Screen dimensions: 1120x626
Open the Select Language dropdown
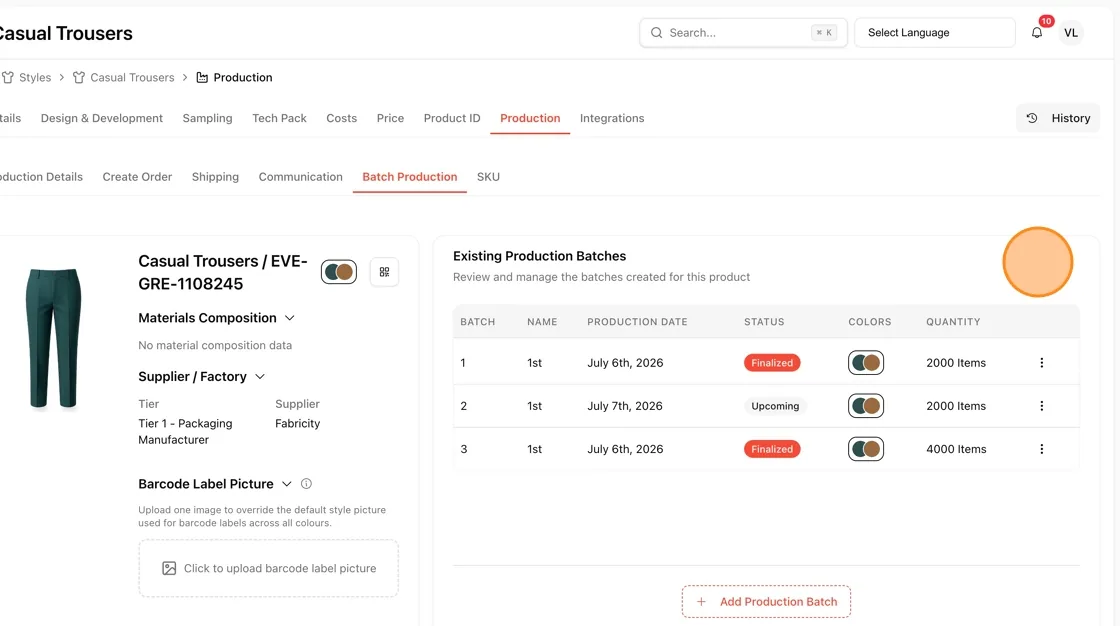point(934,33)
